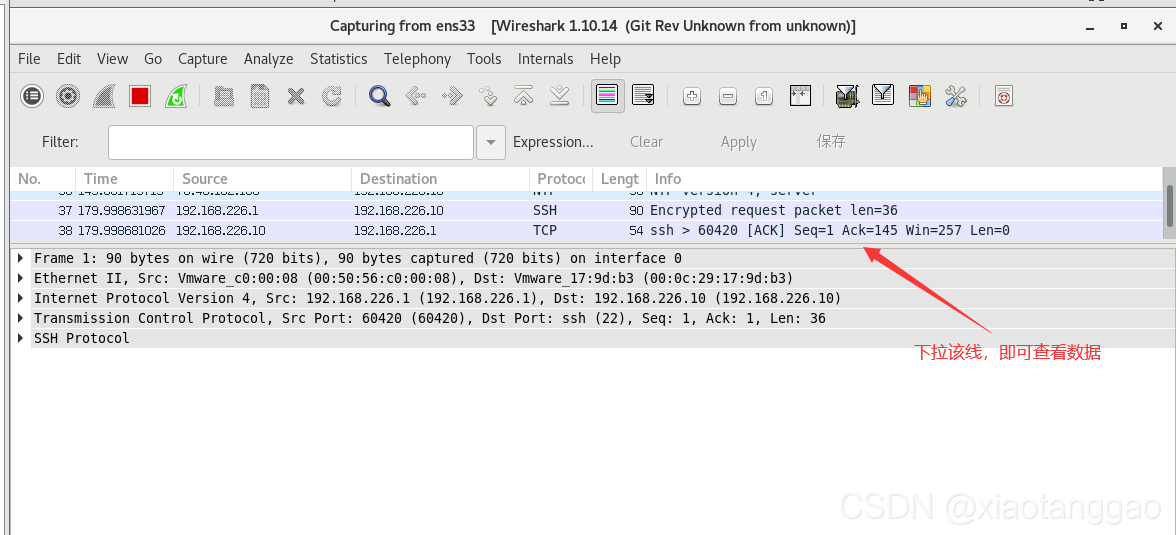Open the Statistics menu
Image resolution: width=1176 pixels, height=535 pixels.
(339, 59)
